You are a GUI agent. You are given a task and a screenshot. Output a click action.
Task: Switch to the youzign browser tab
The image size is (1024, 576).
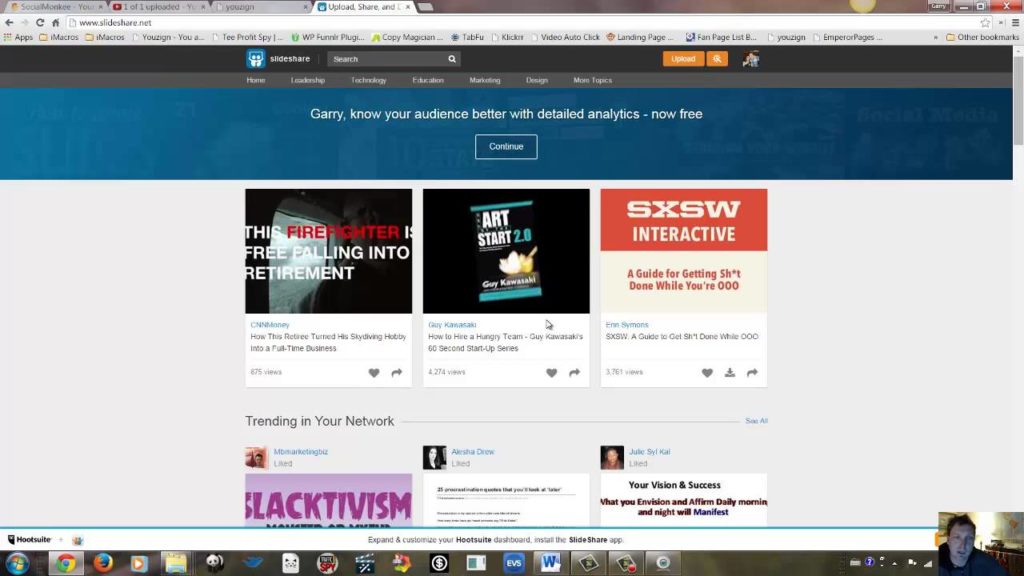[261, 7]
